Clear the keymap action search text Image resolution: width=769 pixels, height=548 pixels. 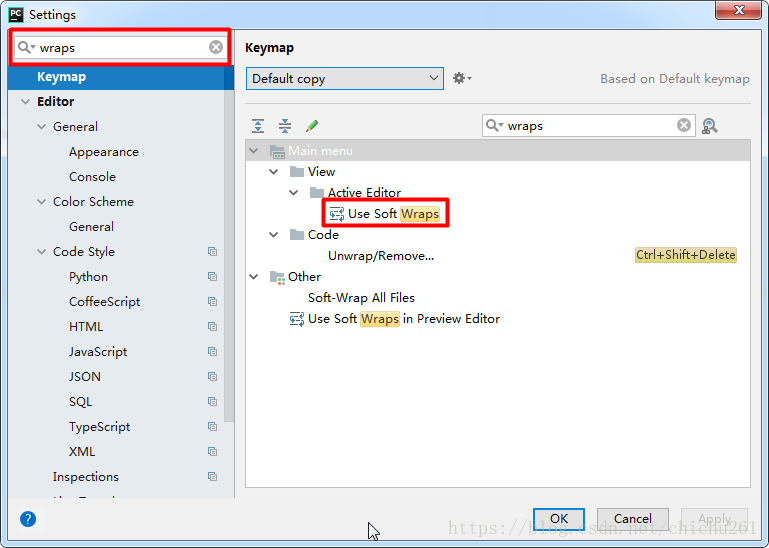[x=684, y=126]
